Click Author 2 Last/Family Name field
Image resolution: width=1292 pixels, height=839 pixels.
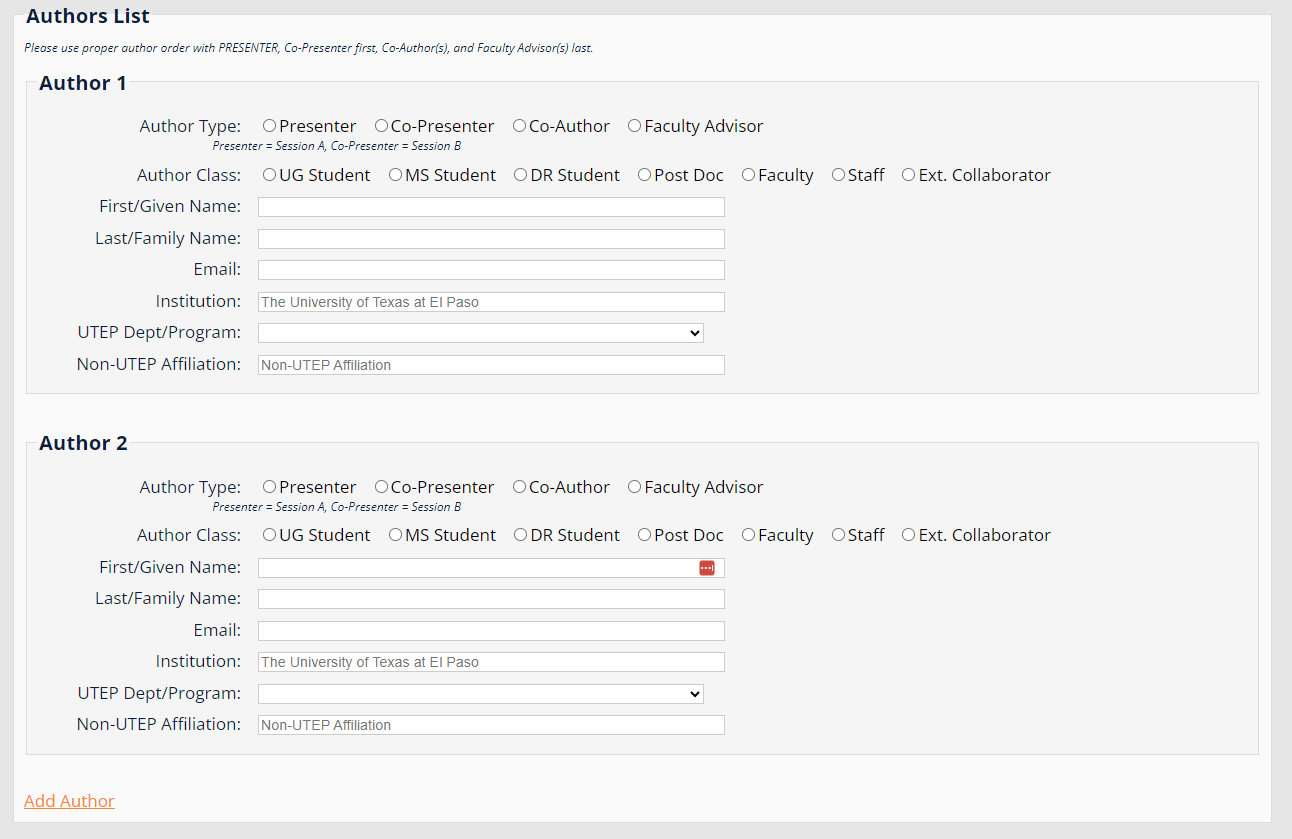tap(490, 599)
